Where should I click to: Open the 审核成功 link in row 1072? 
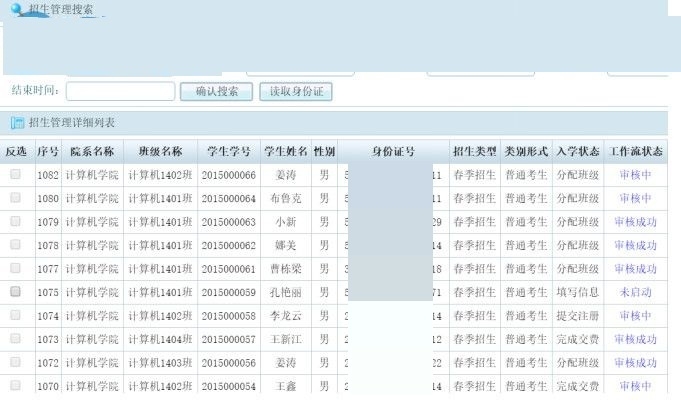coord(635,363)
